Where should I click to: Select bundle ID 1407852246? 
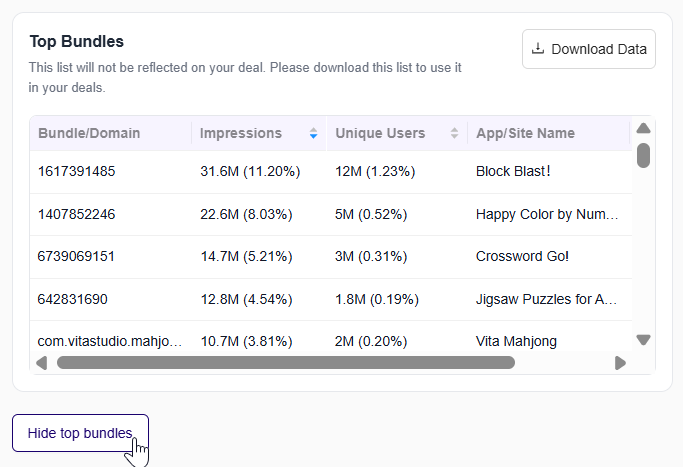[76, 214]
